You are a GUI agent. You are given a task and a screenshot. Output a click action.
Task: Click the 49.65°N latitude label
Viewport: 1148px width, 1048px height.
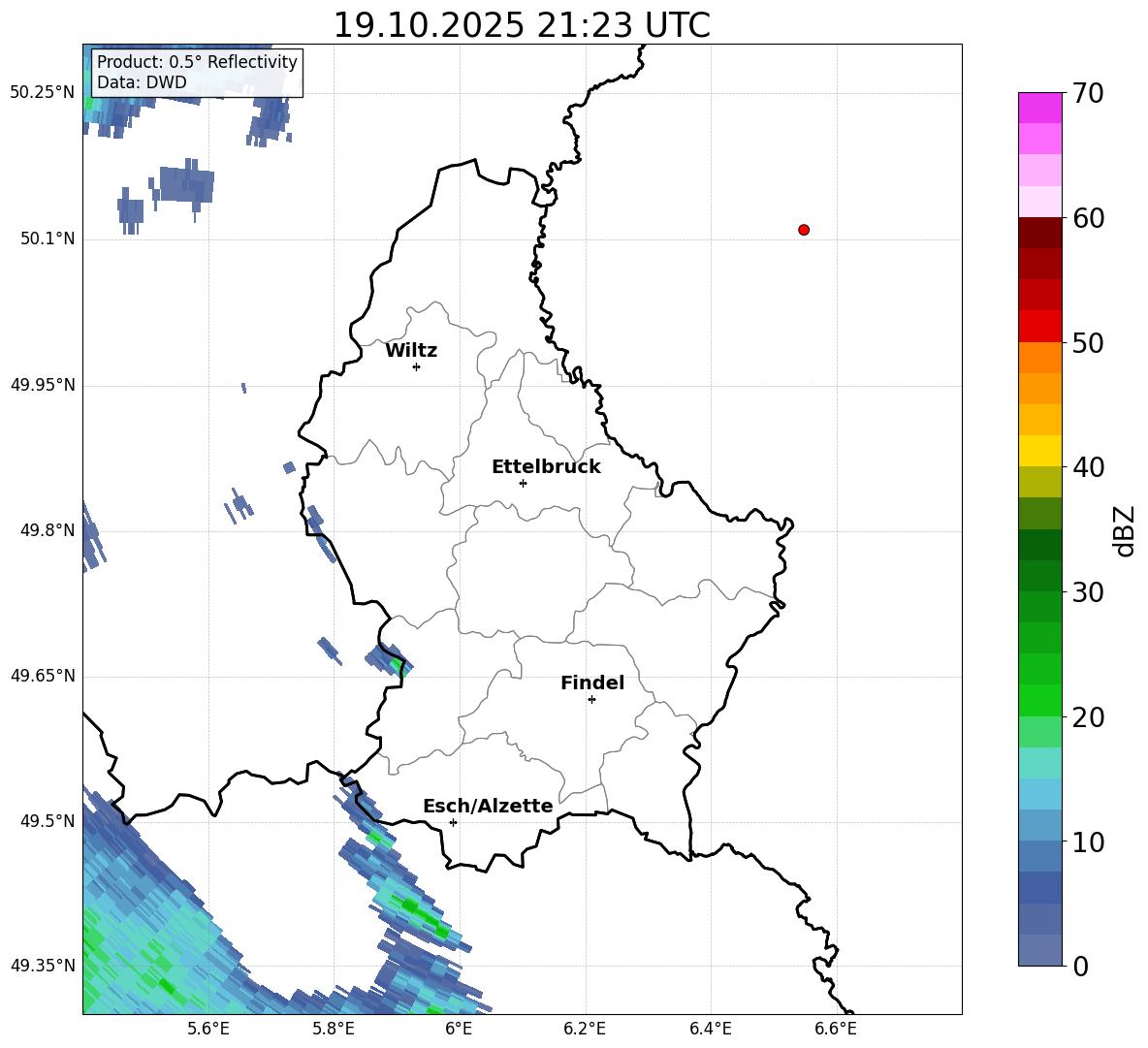tap(43, 676)
